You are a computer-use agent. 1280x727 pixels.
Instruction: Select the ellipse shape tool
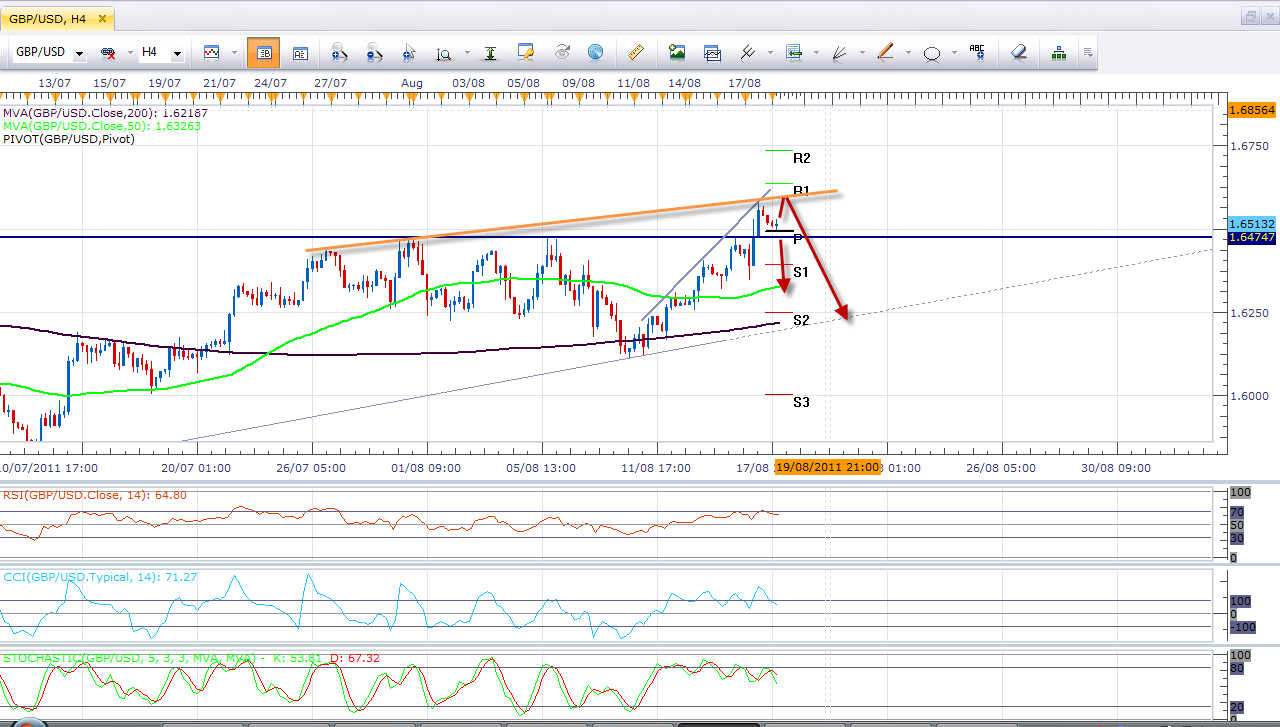[932, 53]
